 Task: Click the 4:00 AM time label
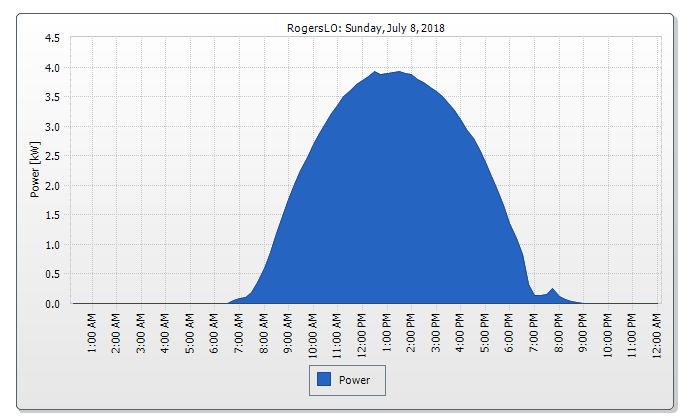point(165,333)
